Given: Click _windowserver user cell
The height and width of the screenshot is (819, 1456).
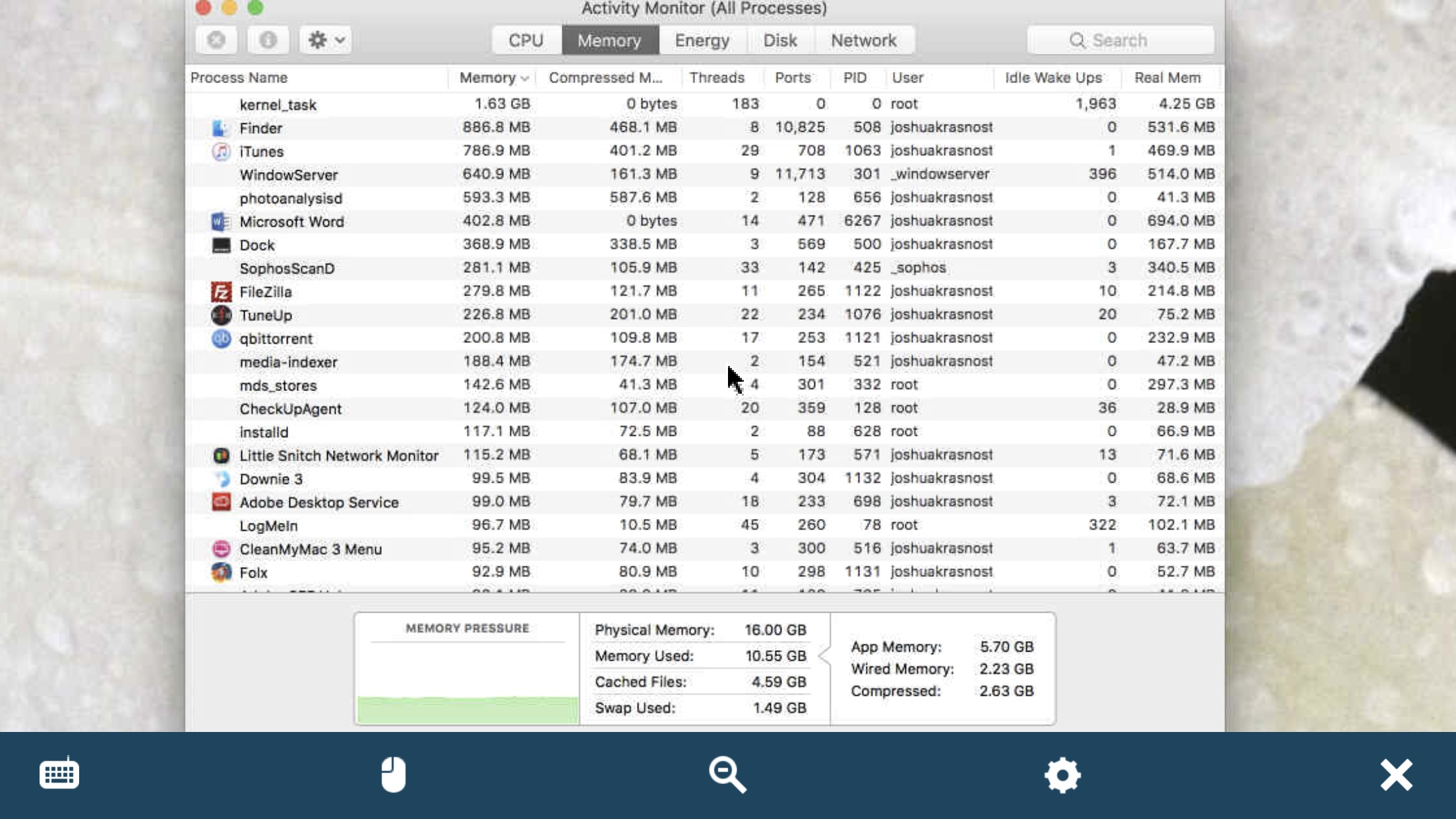Looking at the screenshot, I should pyautogui.click(x=940, y=174).
